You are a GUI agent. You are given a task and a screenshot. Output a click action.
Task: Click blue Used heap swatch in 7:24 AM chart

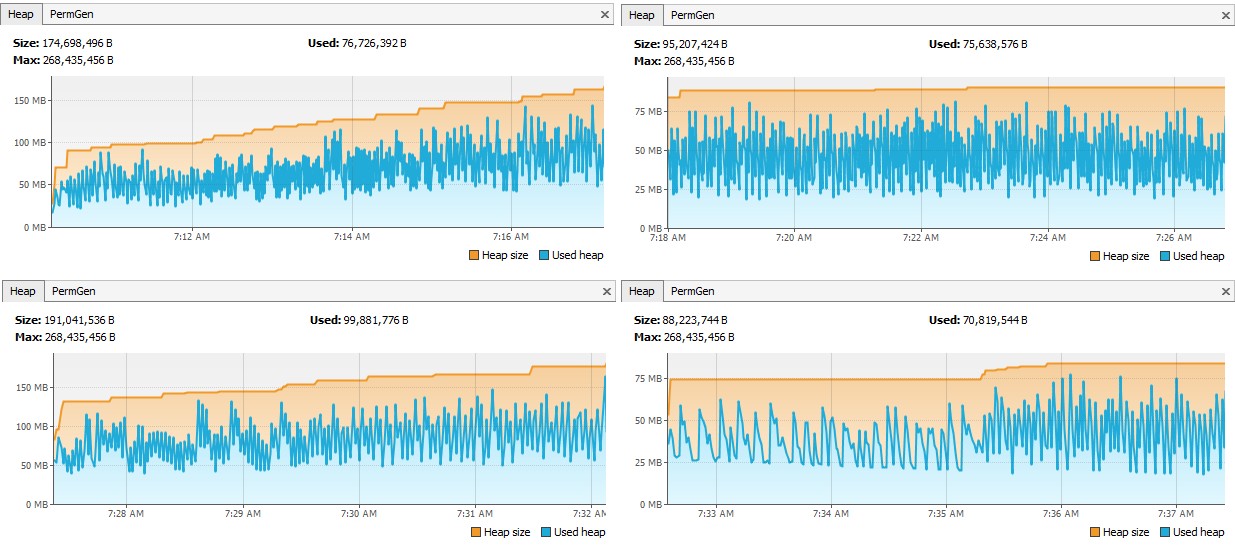(x=1166, y=256)
